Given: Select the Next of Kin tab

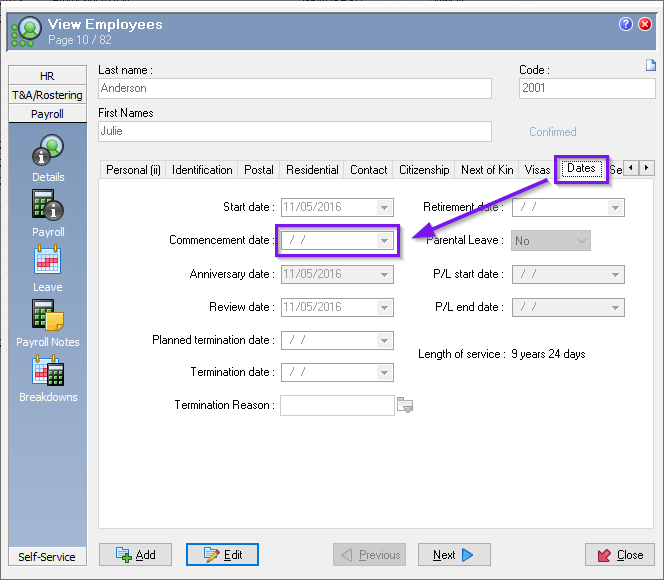Looking at the screenshot, I should (487, 170).
